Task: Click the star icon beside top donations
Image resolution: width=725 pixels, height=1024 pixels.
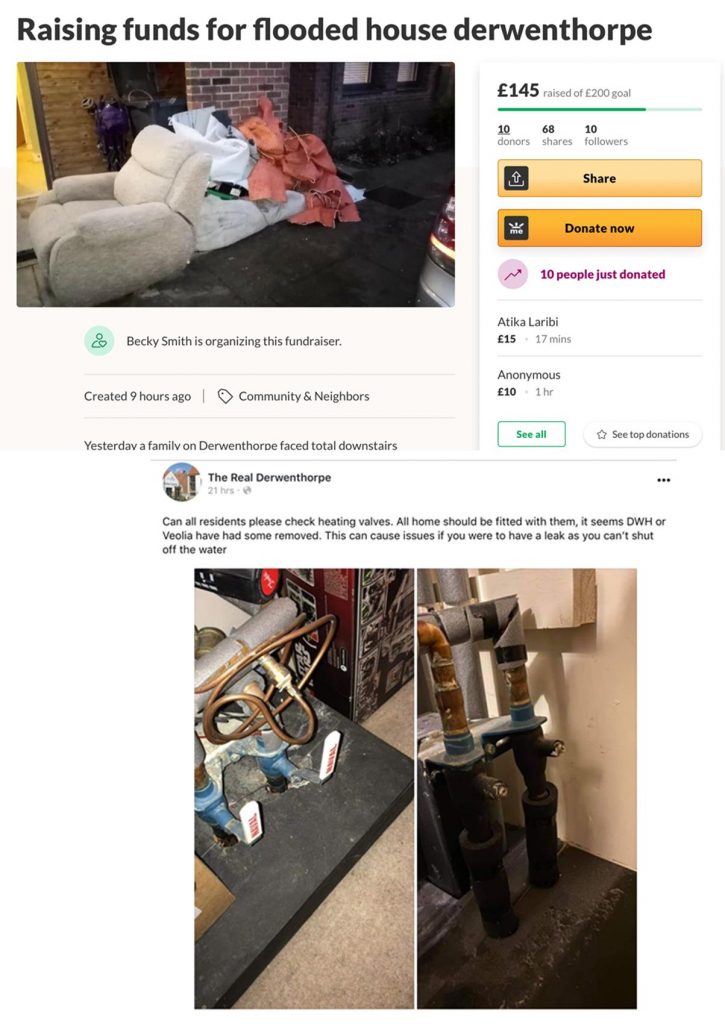Action: click(602, 434)
